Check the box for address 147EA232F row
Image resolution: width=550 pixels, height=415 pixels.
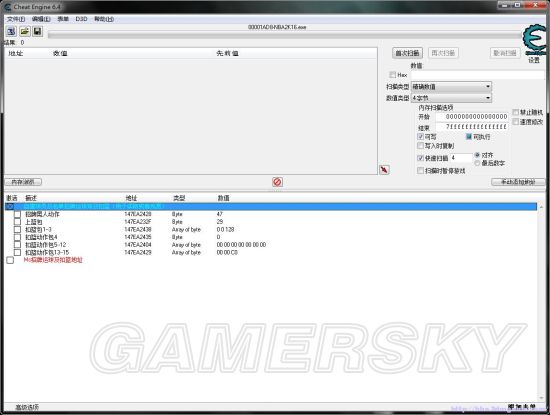pos(17,222)
